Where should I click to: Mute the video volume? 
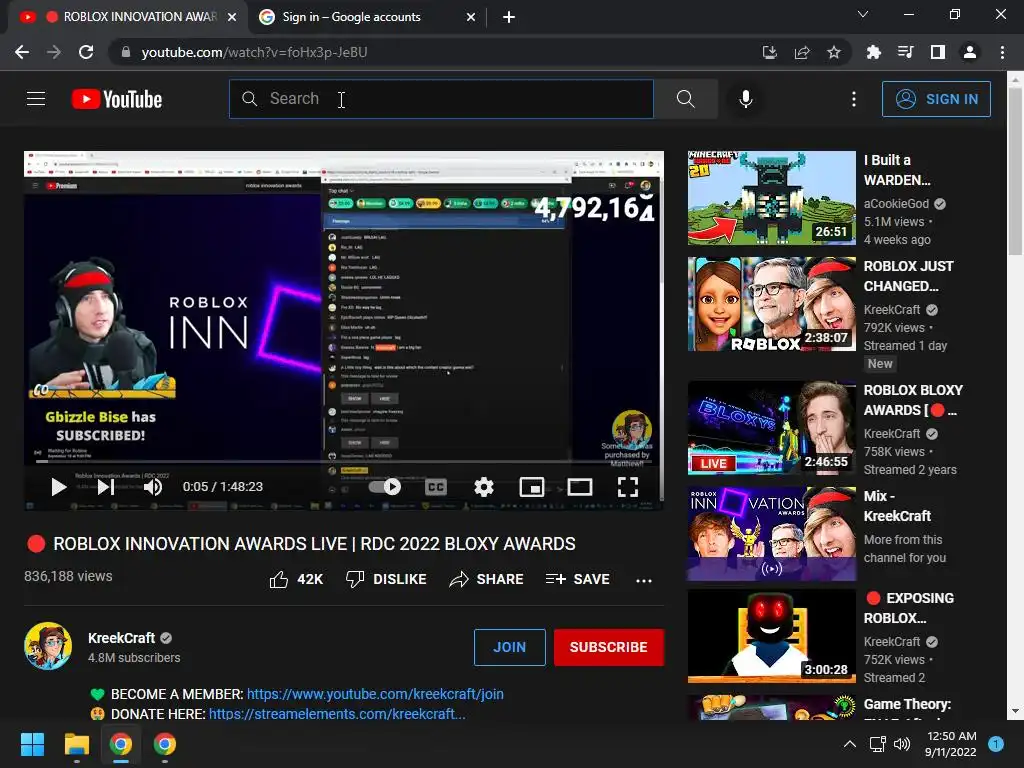[x=153, y=487]
